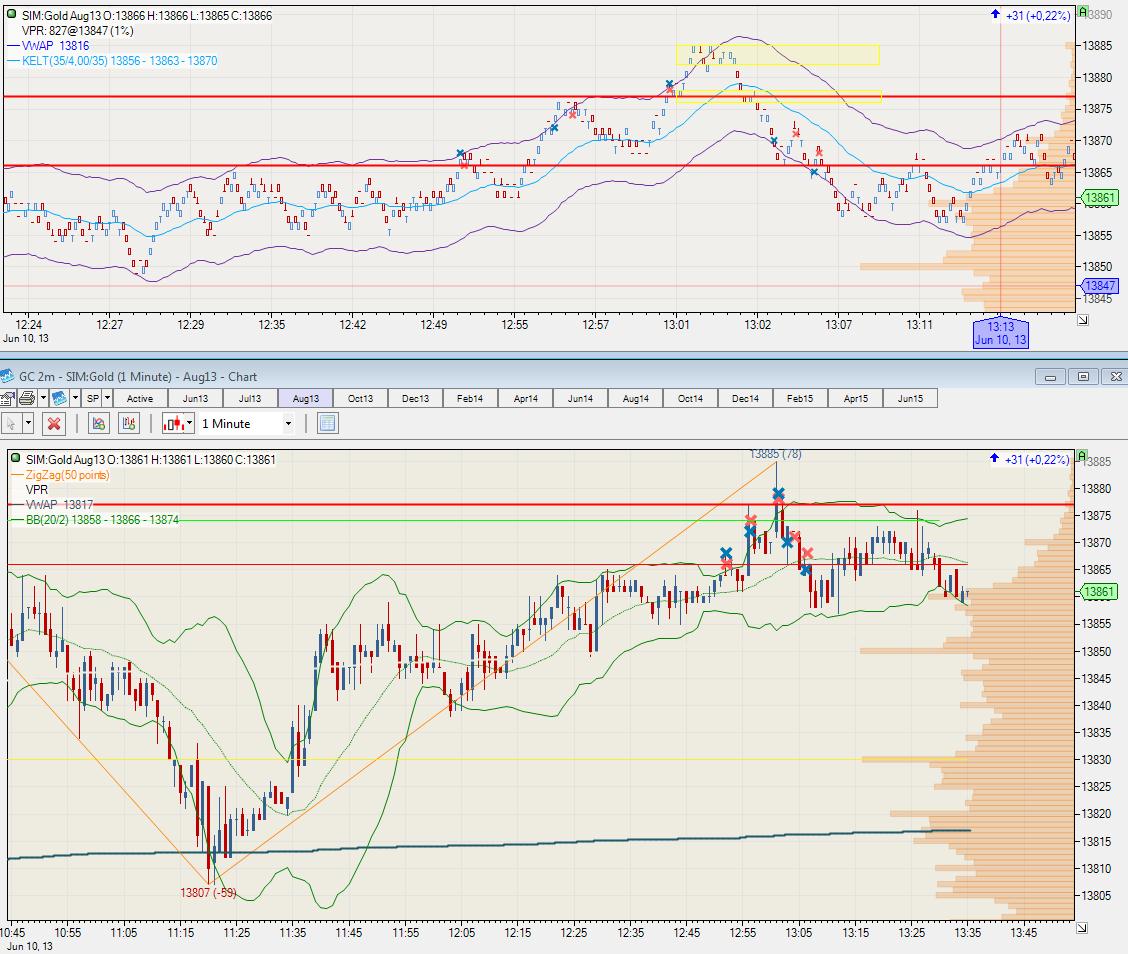Click the green A autoscale icon in upper chart
Viewport: 1128px width, 954px height.
coord(1082,12)
